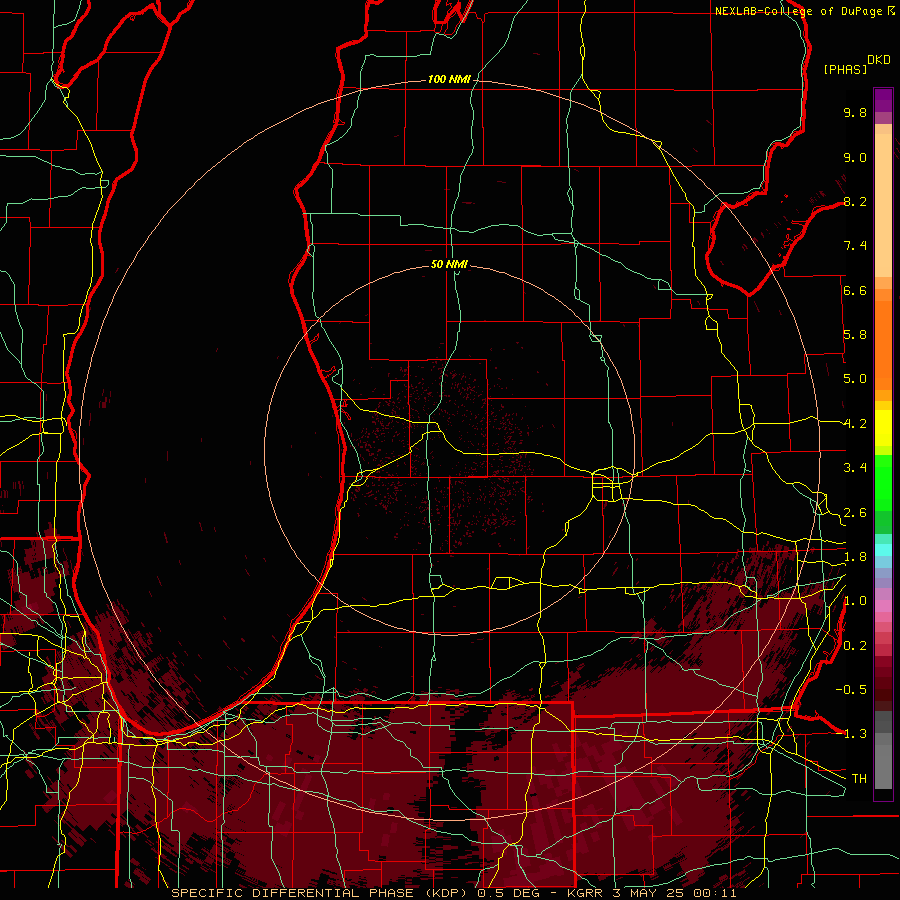
Task: Click the DKD label above the color bar
Action: (x=879, y=60)
